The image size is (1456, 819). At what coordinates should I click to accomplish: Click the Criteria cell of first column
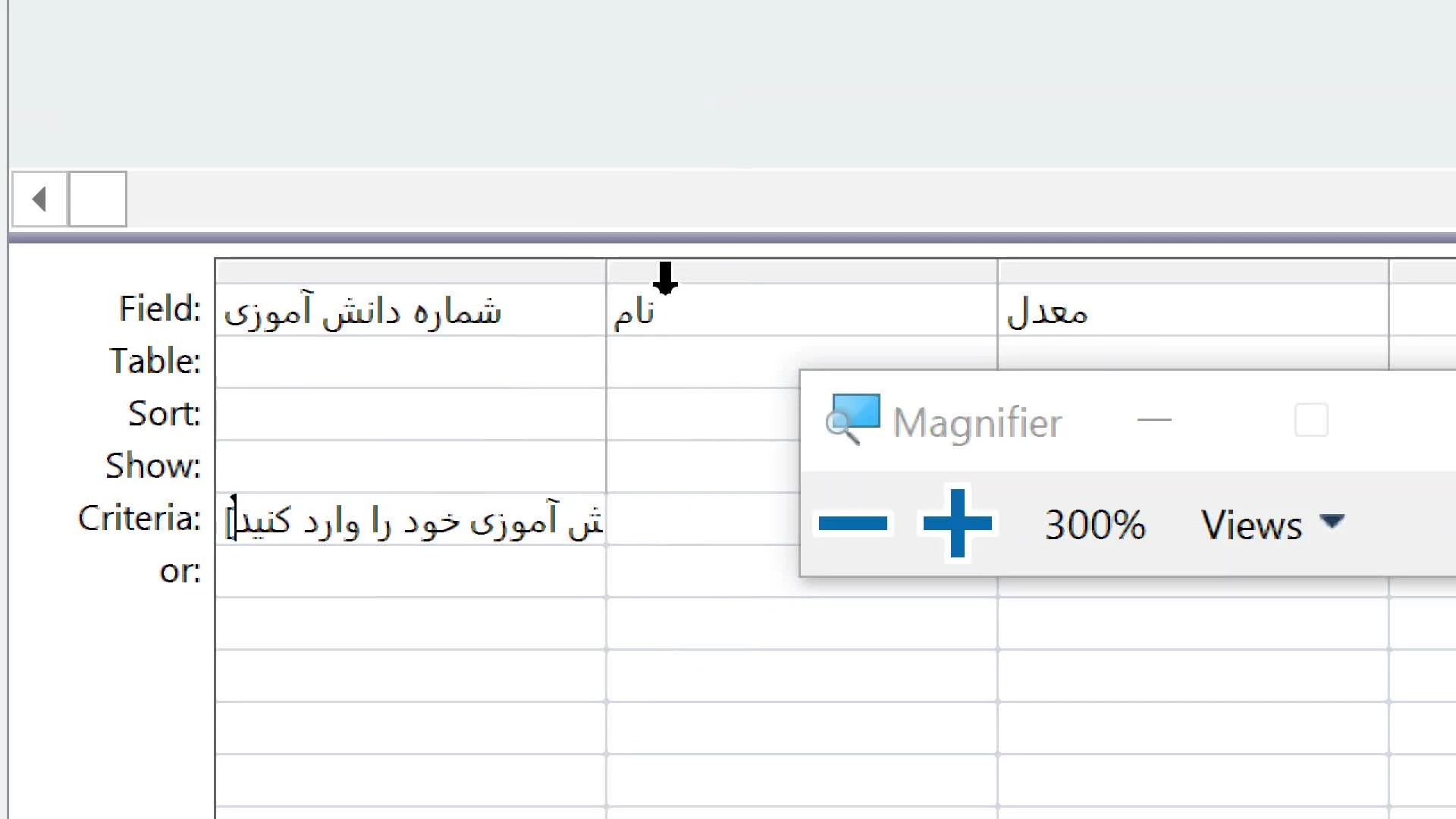[x=410, y=519]
